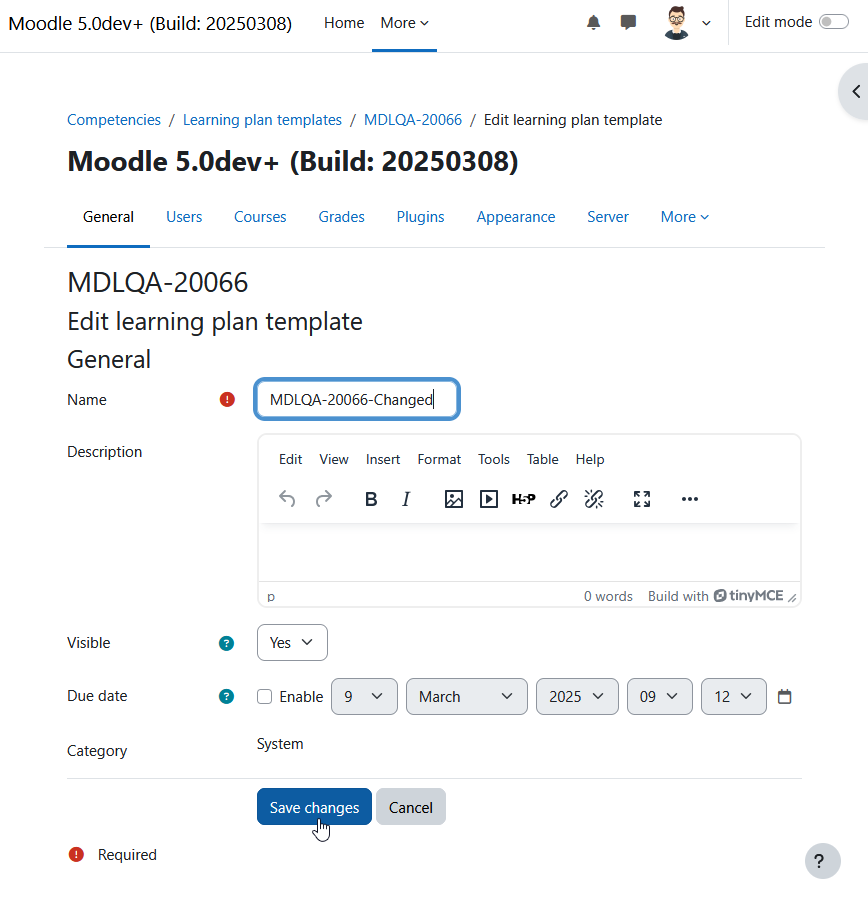Go to Competencies breadcrumb link
Viewport: 868px width, 897px height.
(114, 120)
